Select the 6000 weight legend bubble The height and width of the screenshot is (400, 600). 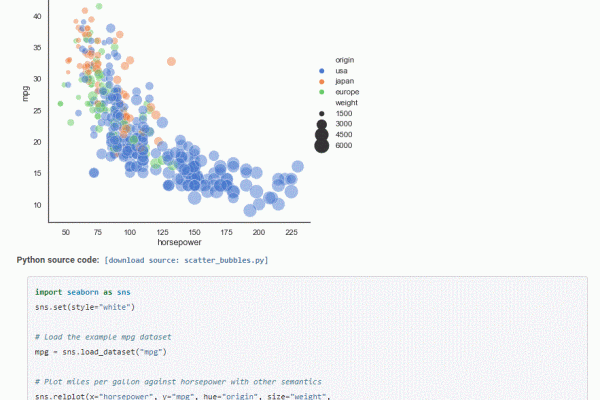pyautogui.click(x=321, y=146)
